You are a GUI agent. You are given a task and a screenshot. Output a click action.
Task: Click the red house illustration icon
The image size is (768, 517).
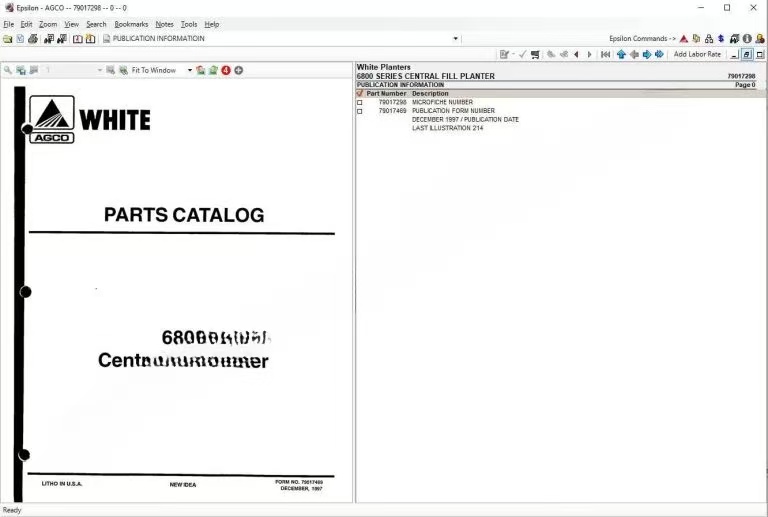coord(200,70)
